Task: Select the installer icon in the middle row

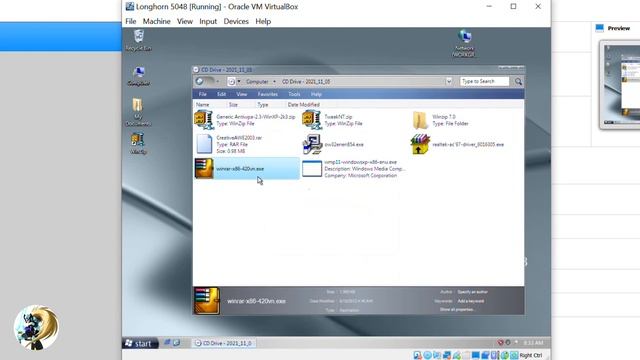Action: pos(312,144)
